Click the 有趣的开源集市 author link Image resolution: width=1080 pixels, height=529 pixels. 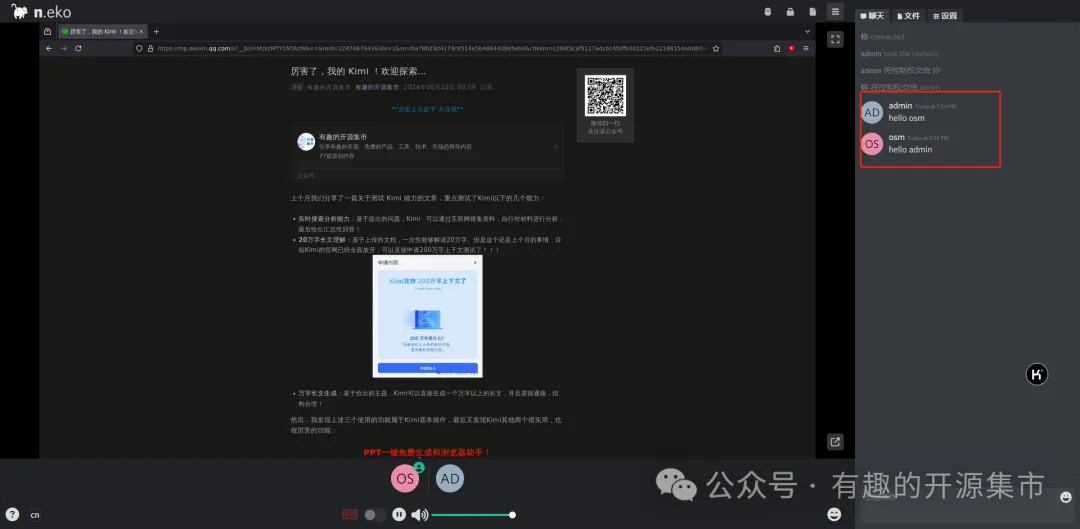pyautogui.click(x=377, y=87)
